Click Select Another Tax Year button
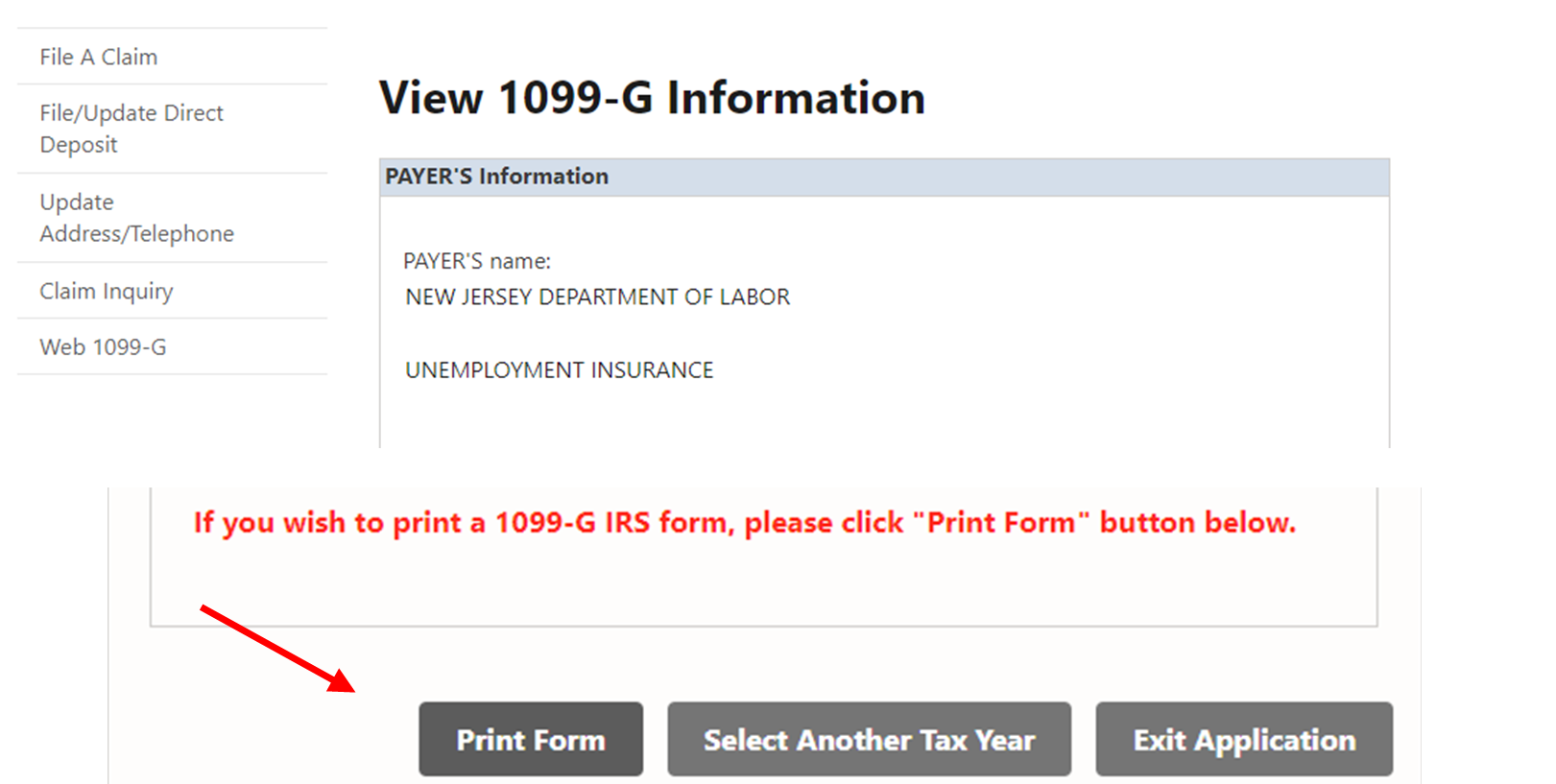 pyautogui.click(x=869, y=740)
